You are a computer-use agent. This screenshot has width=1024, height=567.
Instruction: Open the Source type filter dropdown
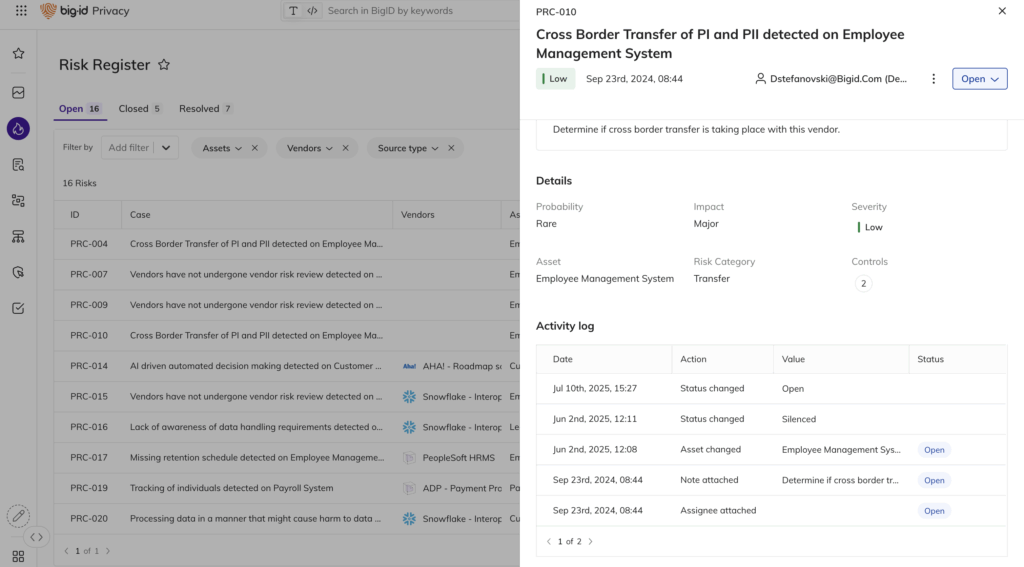tap(403, 148)
